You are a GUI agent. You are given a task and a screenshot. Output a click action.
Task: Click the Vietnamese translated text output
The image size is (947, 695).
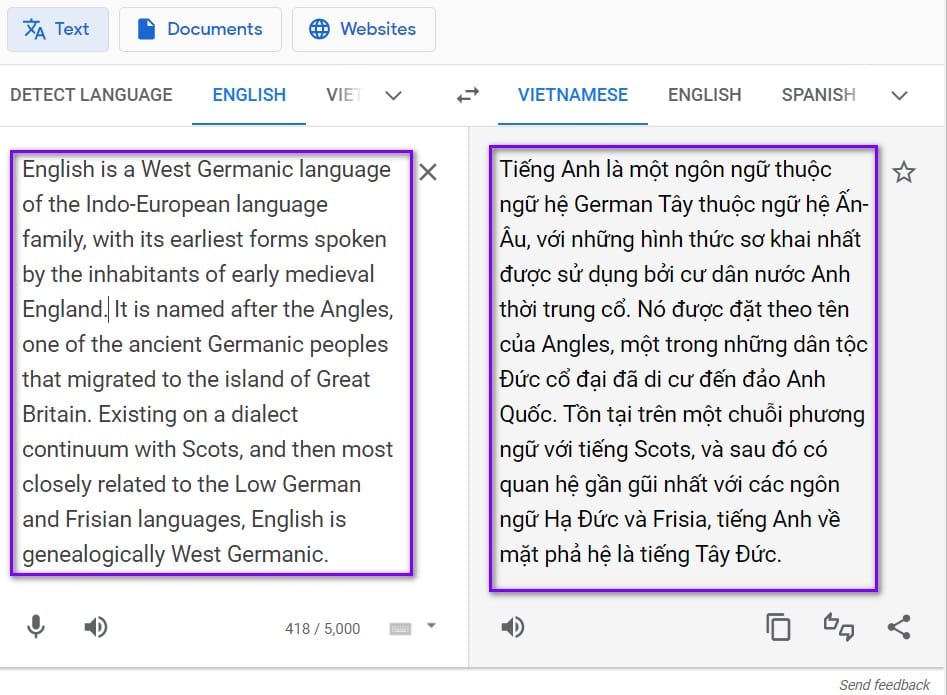coord(683,368)
